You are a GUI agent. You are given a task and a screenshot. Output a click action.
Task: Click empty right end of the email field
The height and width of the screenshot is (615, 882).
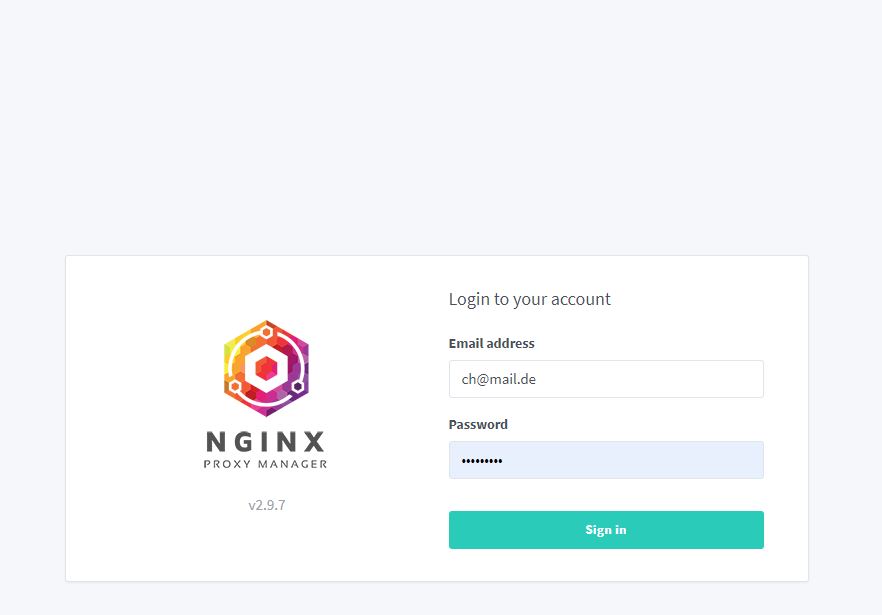point(703,379)
